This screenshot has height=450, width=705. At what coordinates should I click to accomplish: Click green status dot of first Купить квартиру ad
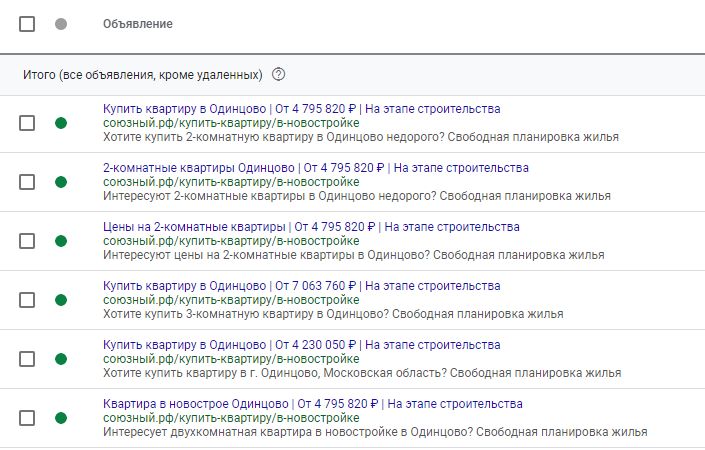click(x=61, y=123)
